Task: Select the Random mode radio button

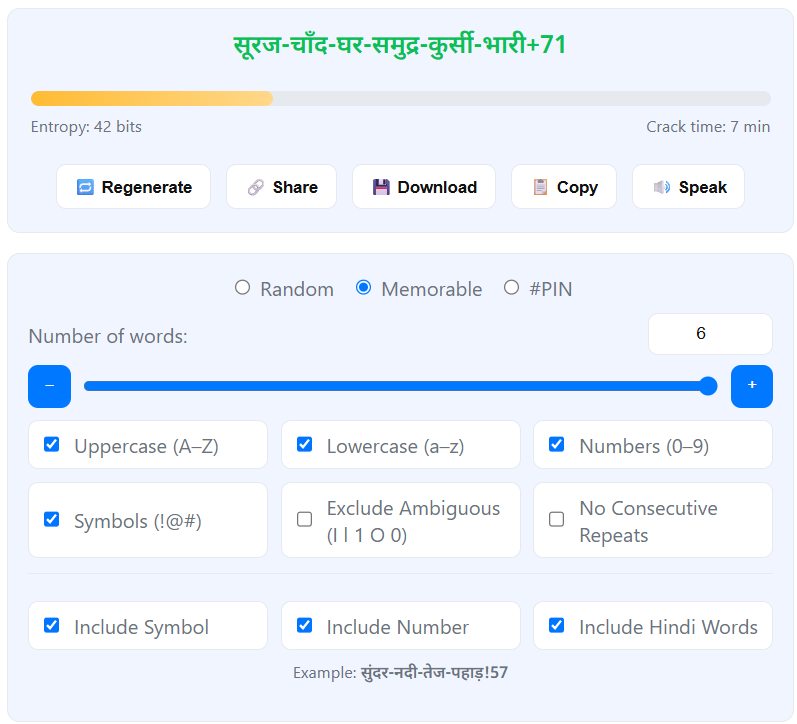Action: pos(242,288)
